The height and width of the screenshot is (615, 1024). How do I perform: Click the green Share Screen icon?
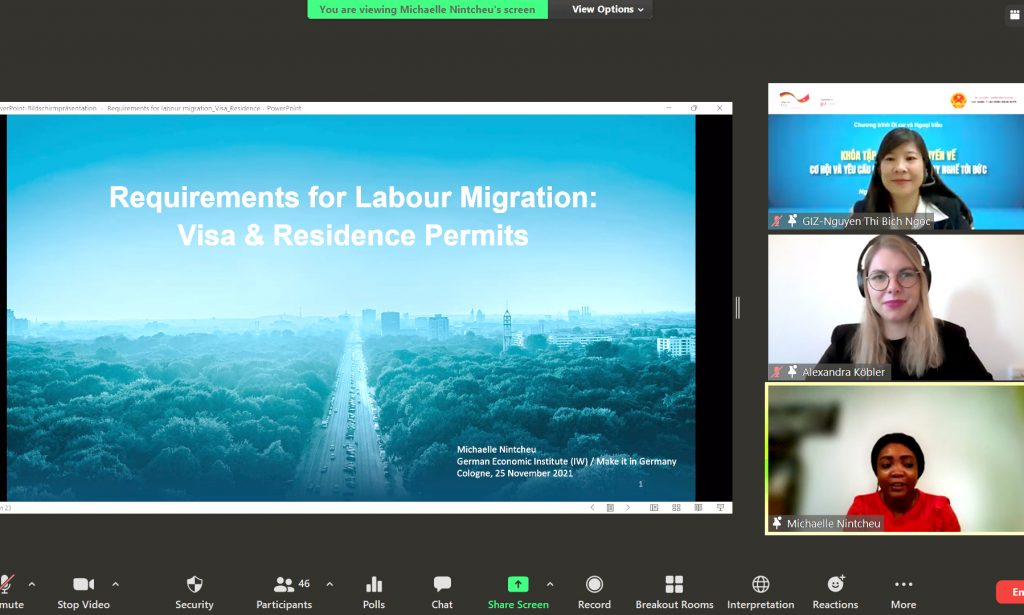(x=518, y=585)
